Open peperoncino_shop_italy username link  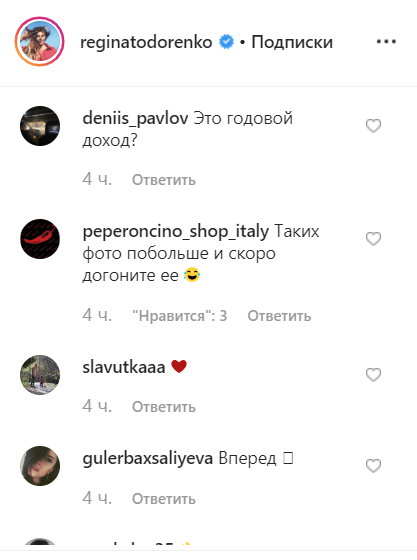tap(176, 231)
